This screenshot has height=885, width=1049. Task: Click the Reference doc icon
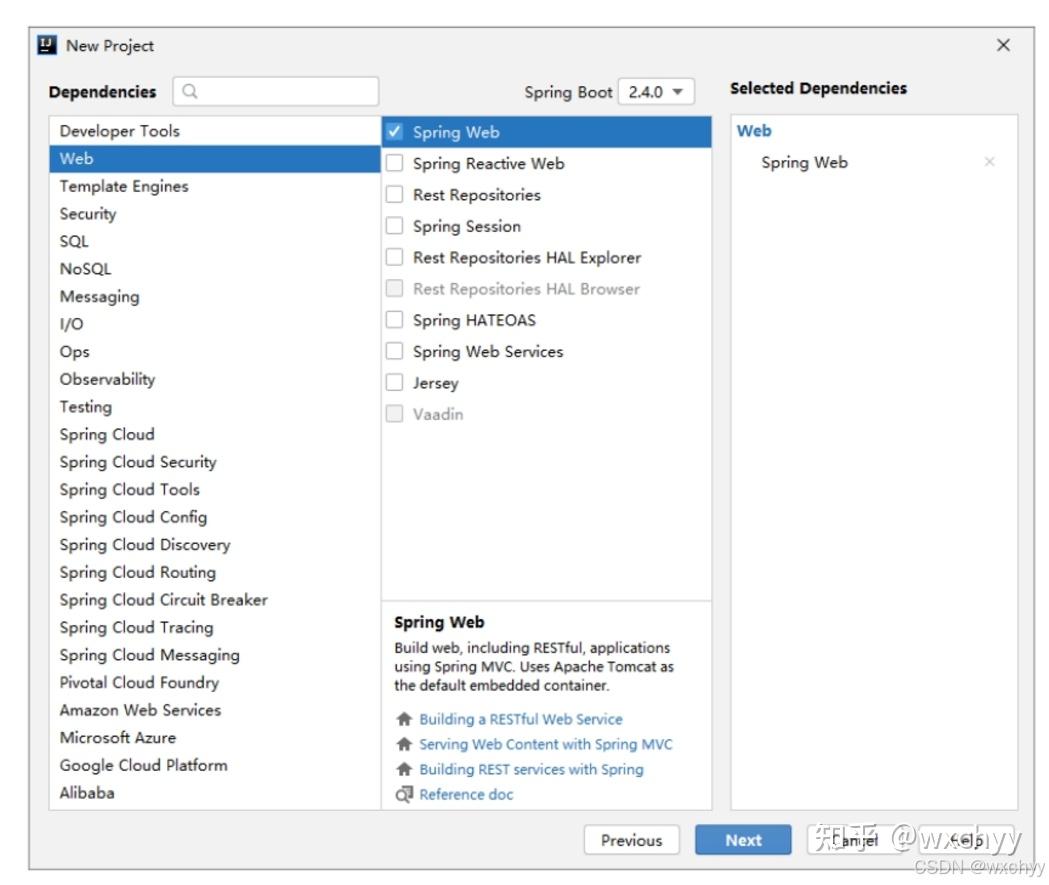point(404,794)
